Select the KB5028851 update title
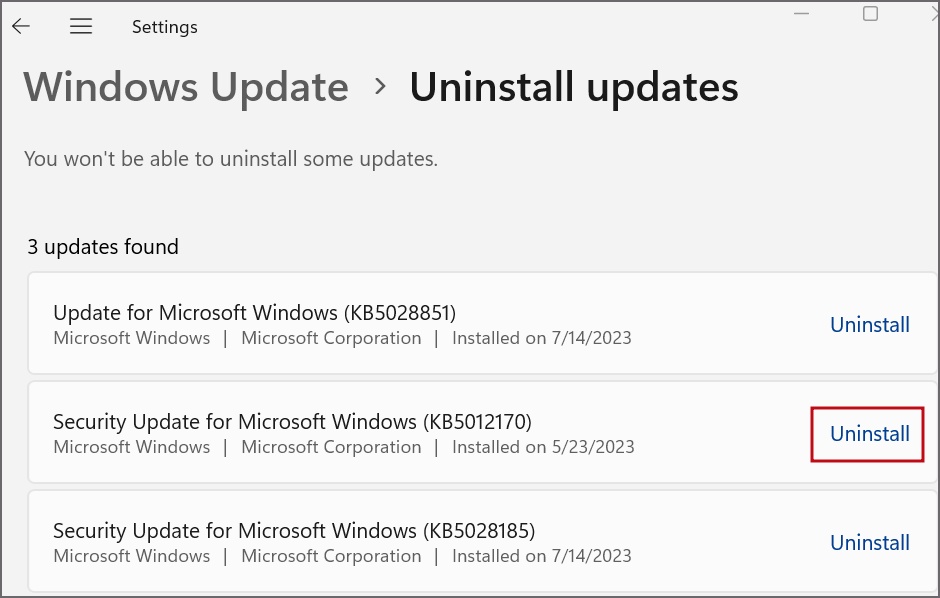 click(254, 313)
